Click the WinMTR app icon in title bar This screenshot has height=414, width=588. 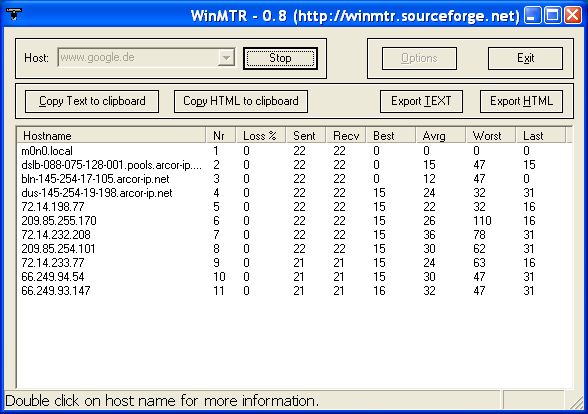(x=14, y=14)
